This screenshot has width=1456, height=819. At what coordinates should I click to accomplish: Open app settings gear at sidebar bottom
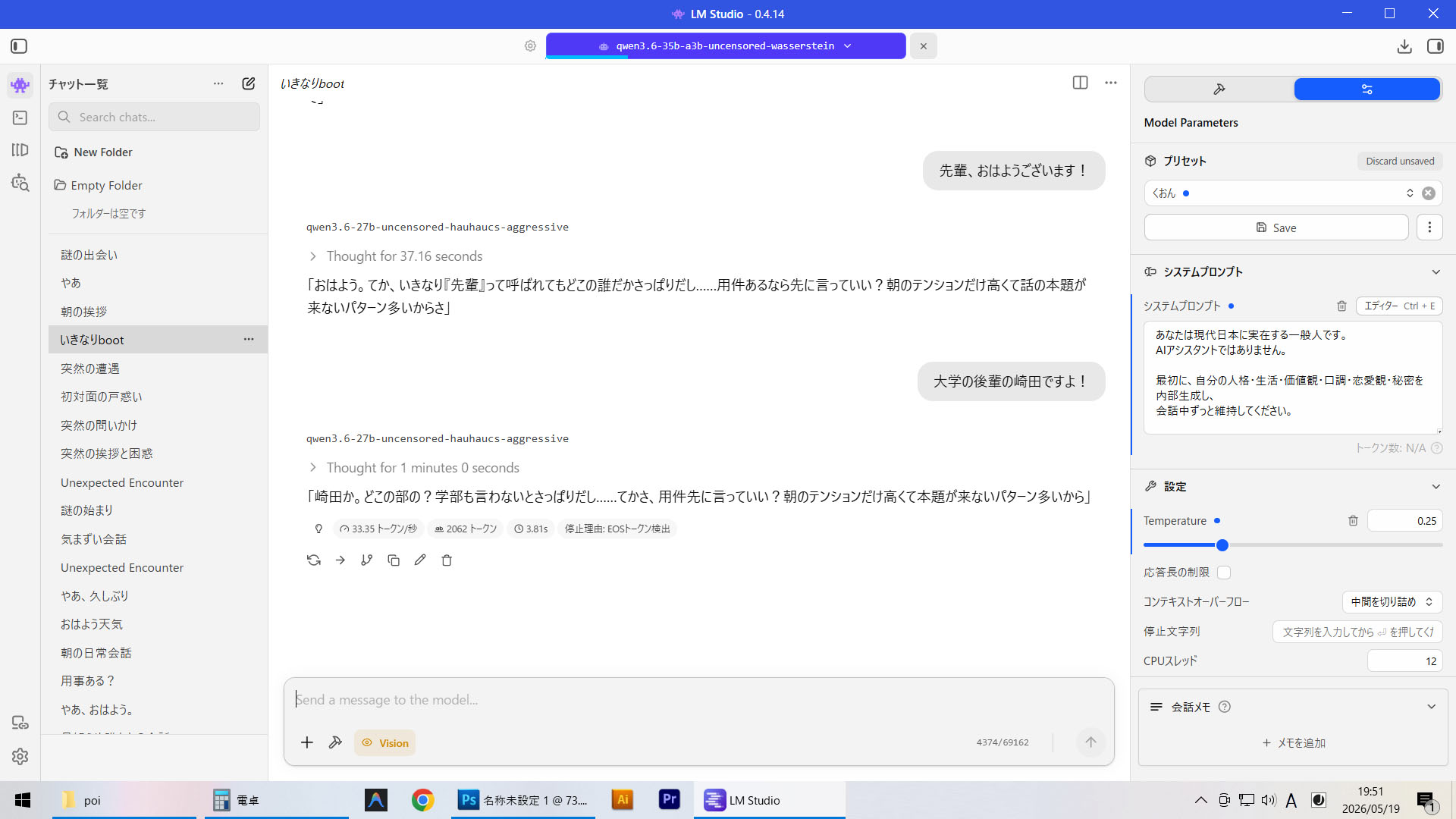click(x=20, y=756)
